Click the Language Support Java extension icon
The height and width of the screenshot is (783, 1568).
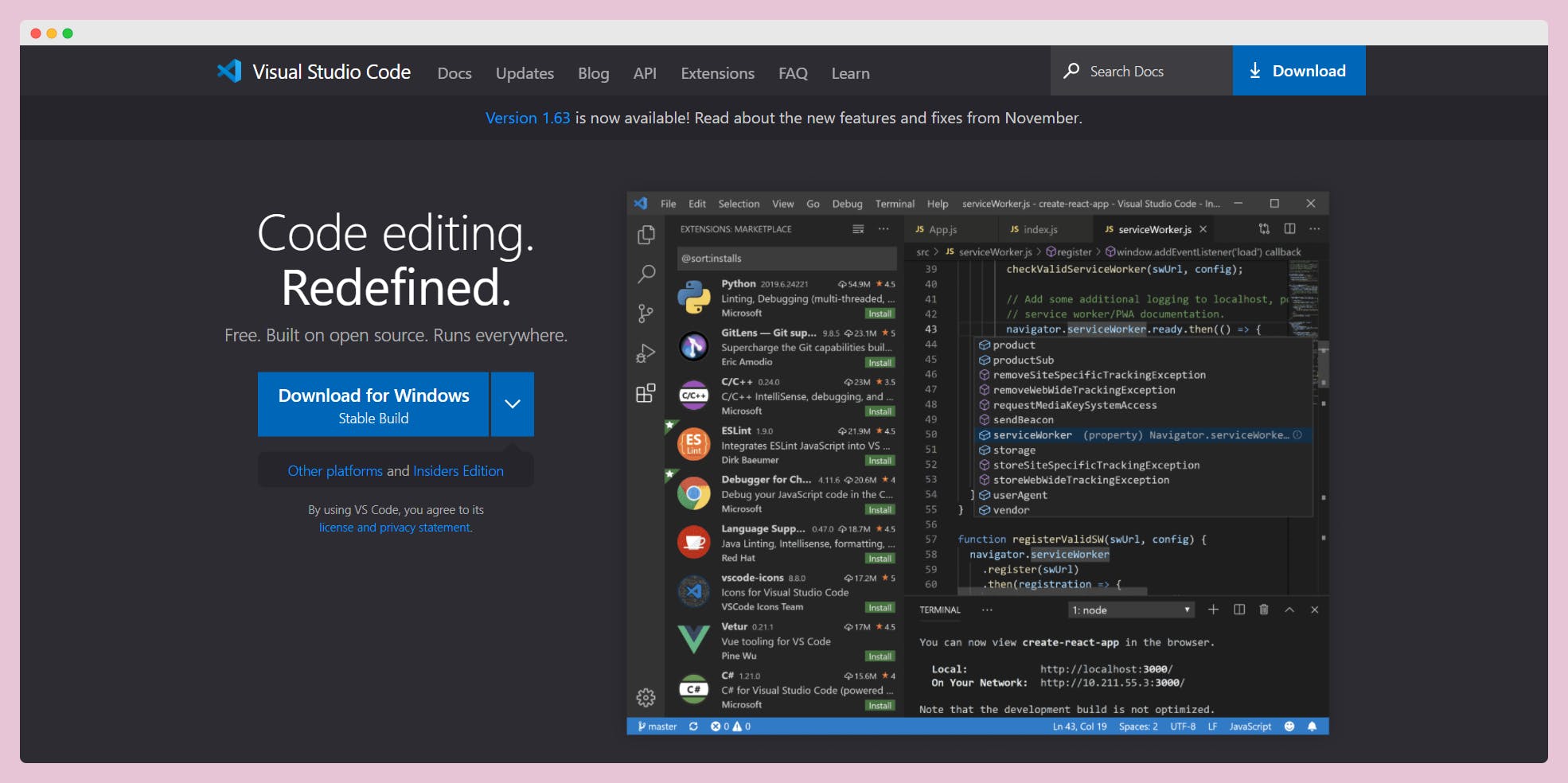point(694,543)
